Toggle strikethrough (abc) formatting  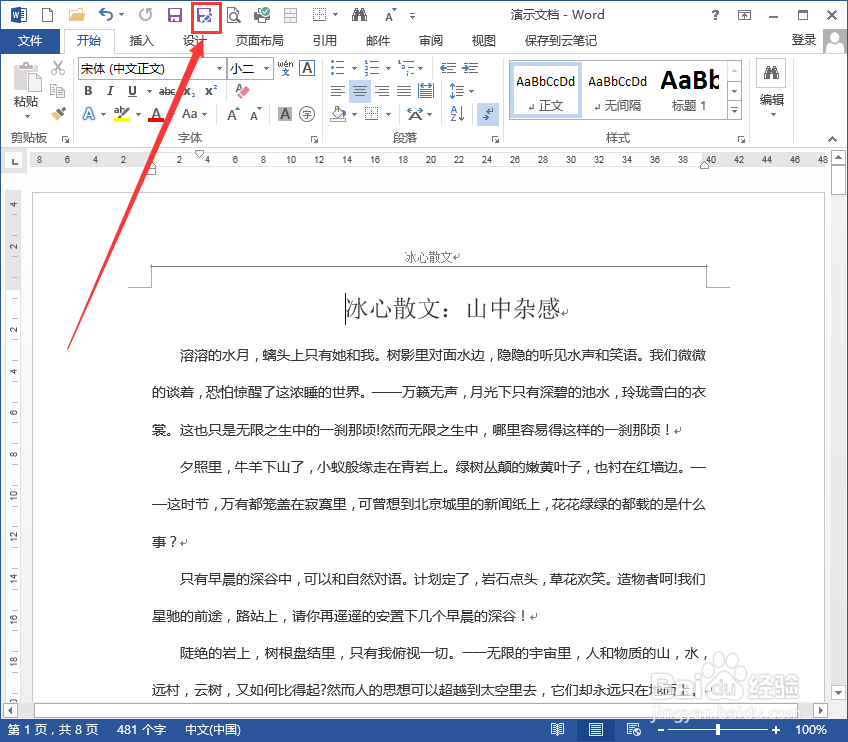click(167, 91)
